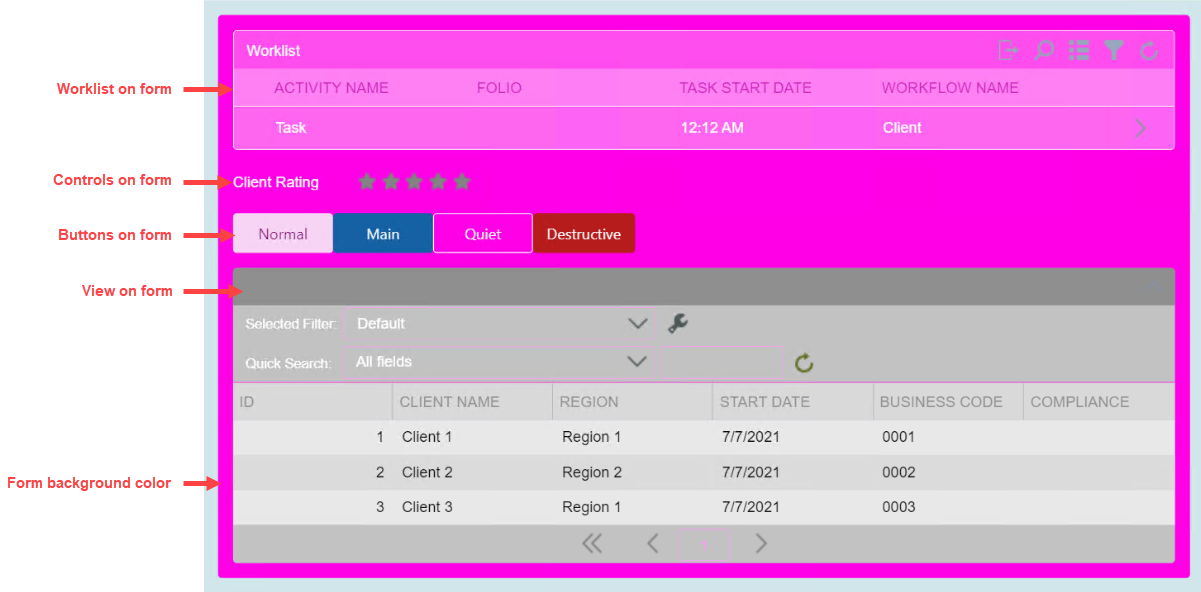Refresh the Worklist with the circular arrow

pos(1149,50)
